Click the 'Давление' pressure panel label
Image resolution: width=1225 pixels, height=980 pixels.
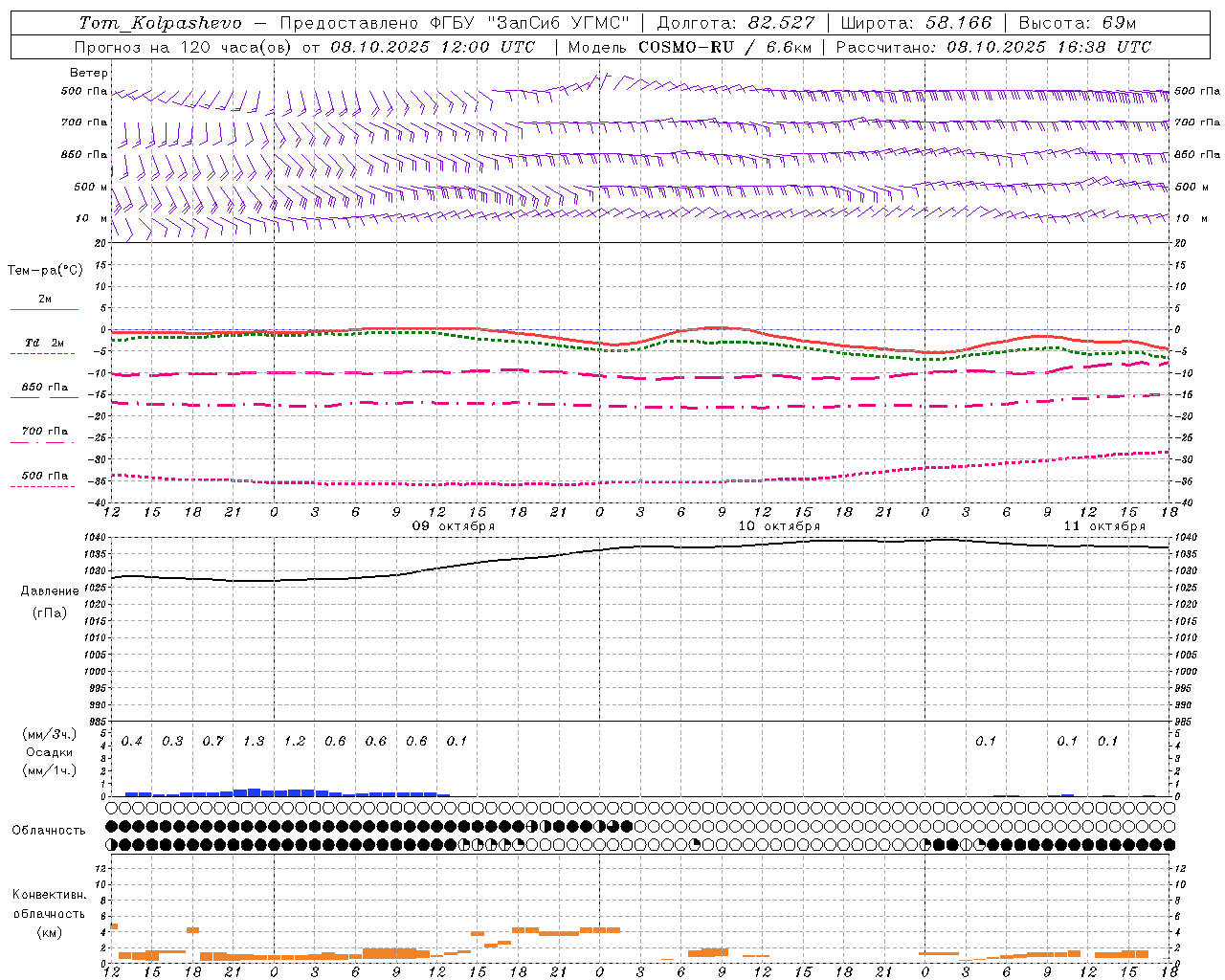point(50,591)
